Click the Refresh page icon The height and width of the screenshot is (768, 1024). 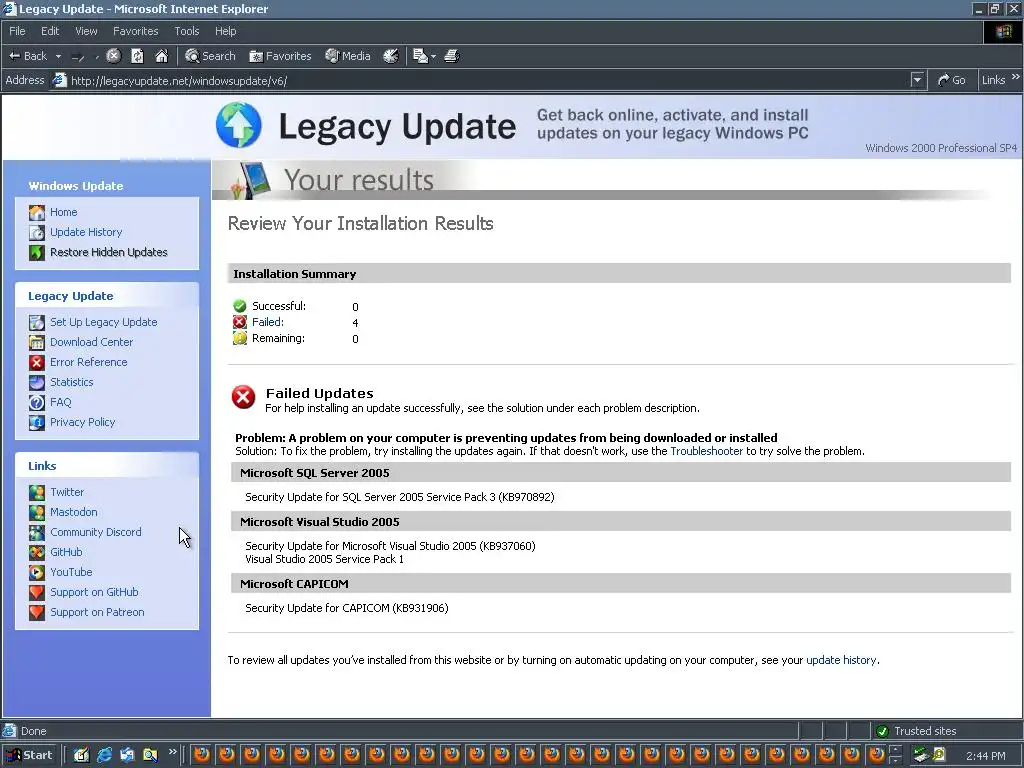tap(137, 56)
